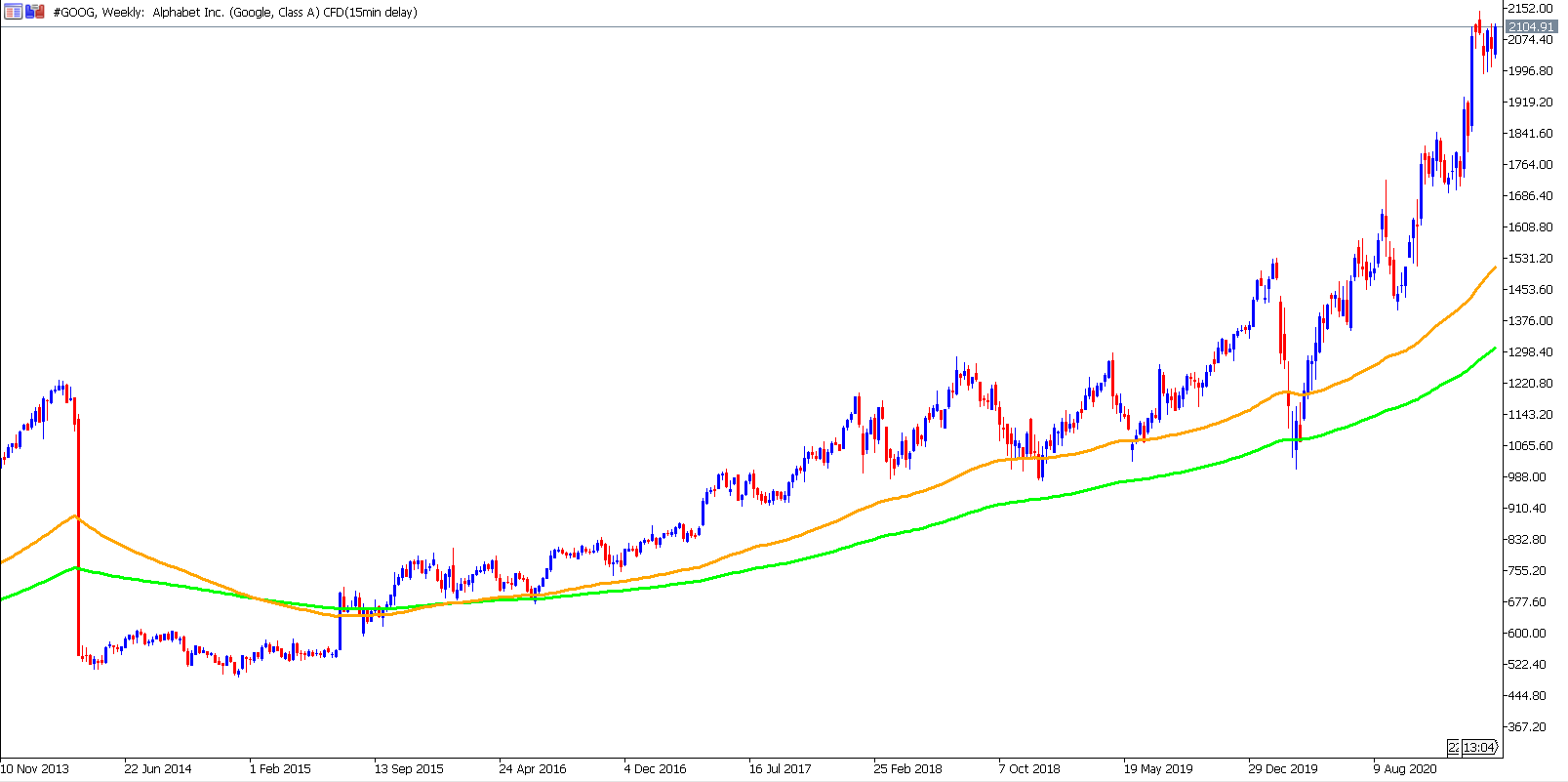Click the 9 Aug 2020 date label

pos(1405,768)
